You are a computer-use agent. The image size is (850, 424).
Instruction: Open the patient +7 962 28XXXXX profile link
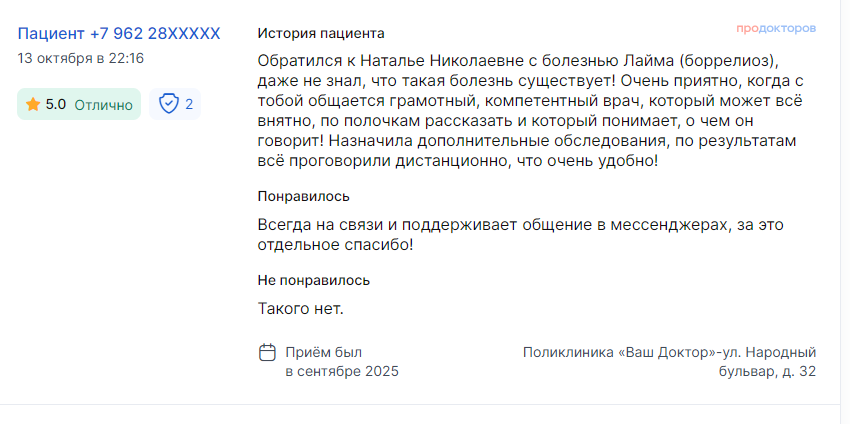click(119, 33)
